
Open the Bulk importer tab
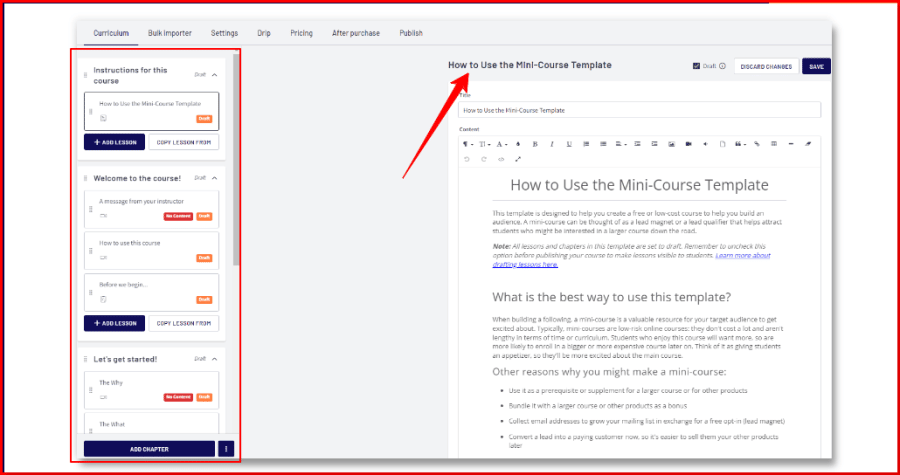(169, 33)
